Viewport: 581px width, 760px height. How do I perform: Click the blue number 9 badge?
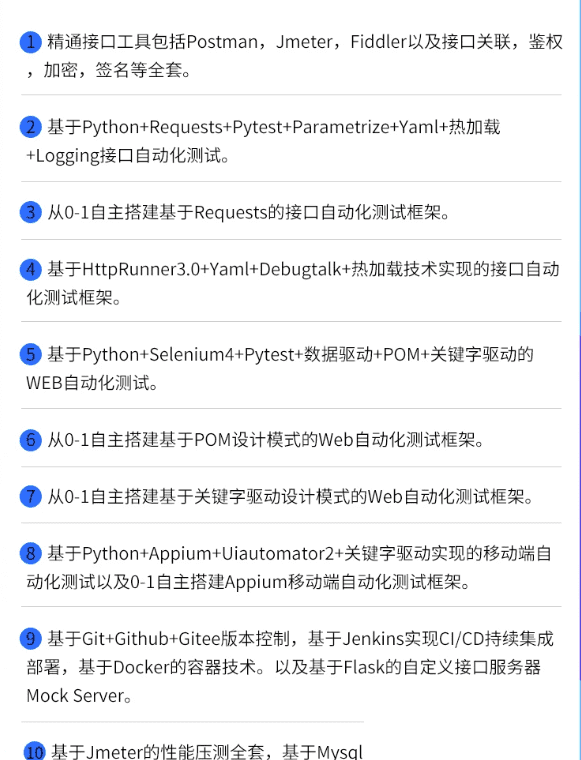point(31,639)
